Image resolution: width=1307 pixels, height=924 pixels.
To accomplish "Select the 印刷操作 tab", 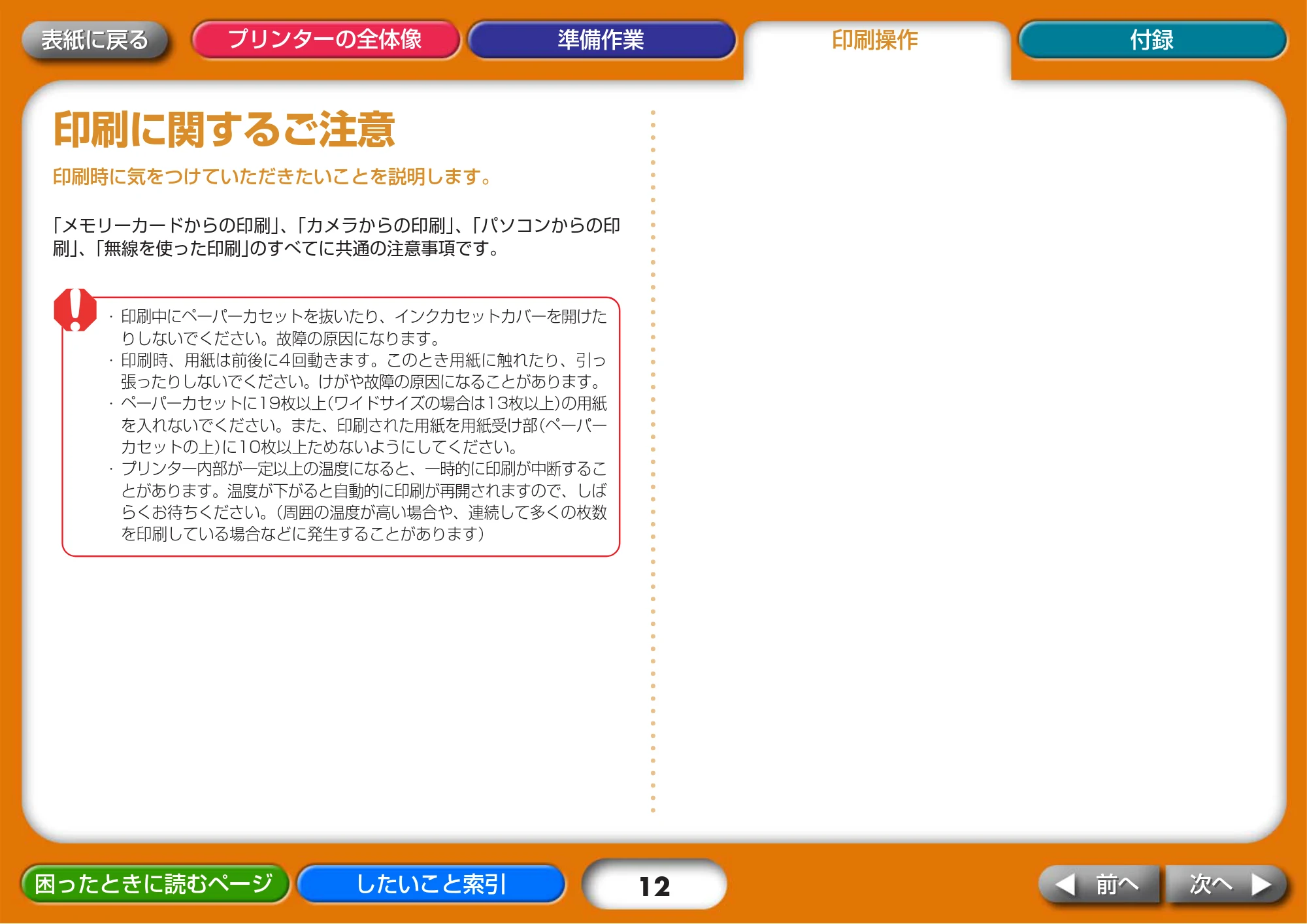I will 876,41.
